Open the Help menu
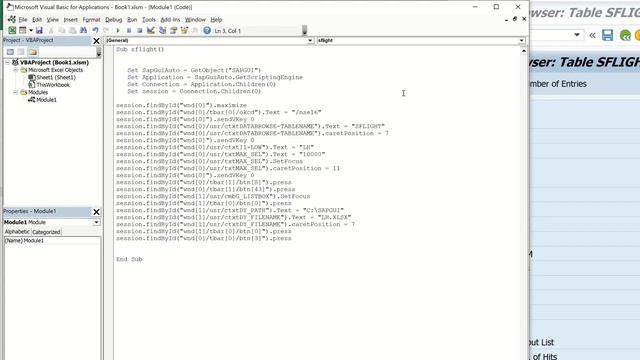640x360 pixels. 216,20
